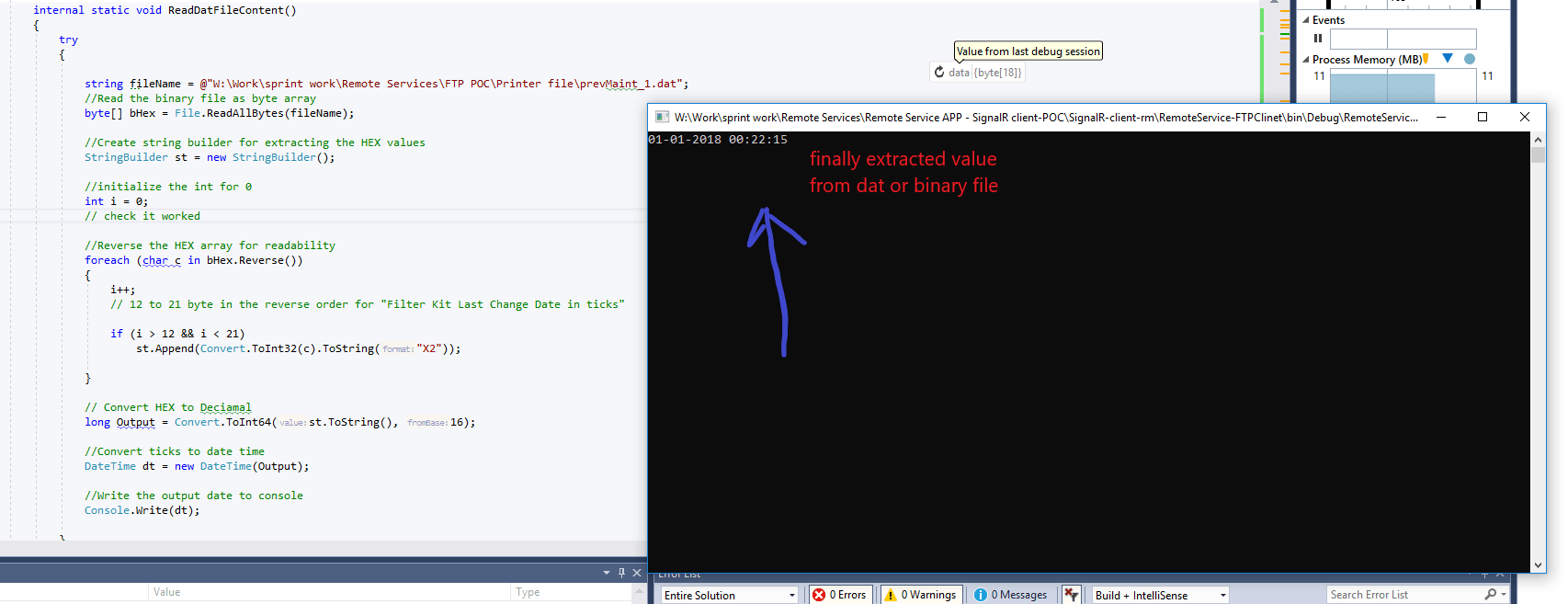Open the Entire Solution scope dropdown
The image size is (1568, 604).
click(731, 595)
